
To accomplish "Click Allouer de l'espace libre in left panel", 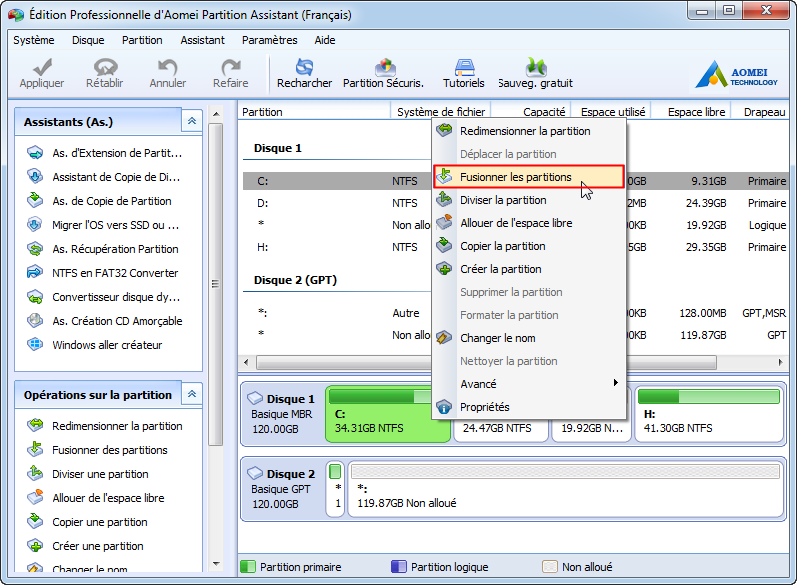I will [96, 498].
